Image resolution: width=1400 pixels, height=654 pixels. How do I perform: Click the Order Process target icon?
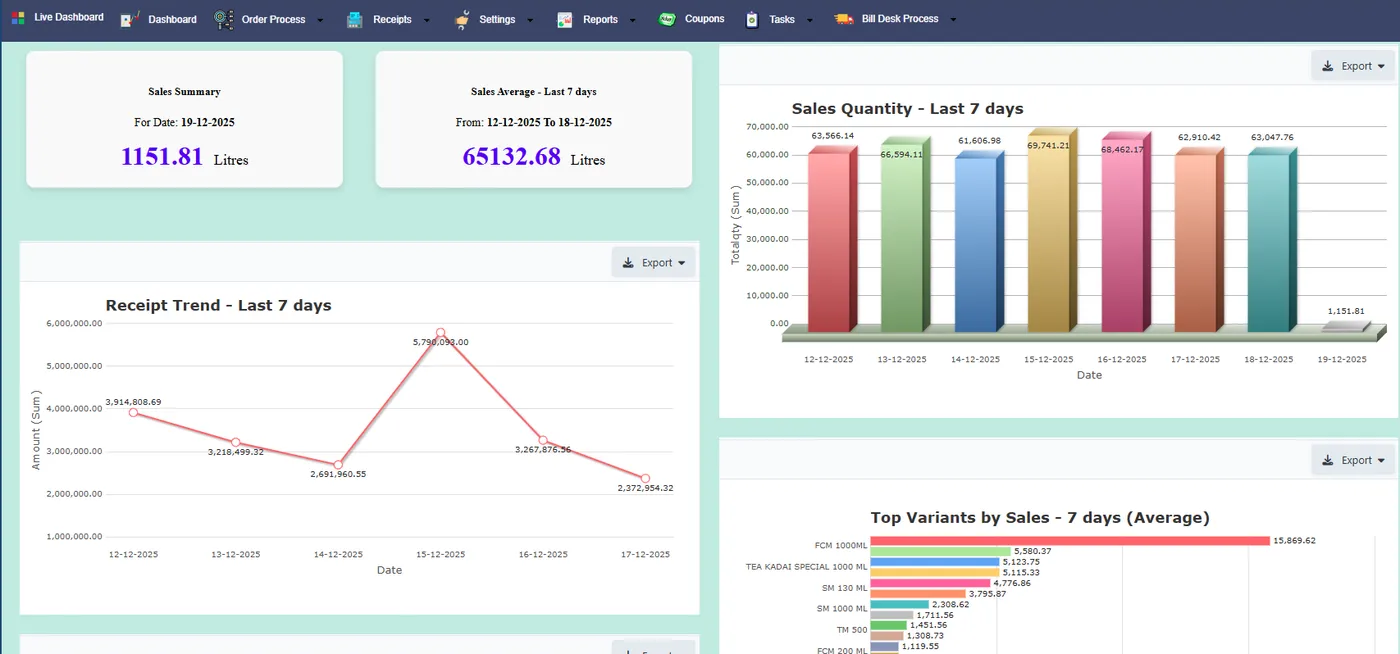[x=223, y=19]
